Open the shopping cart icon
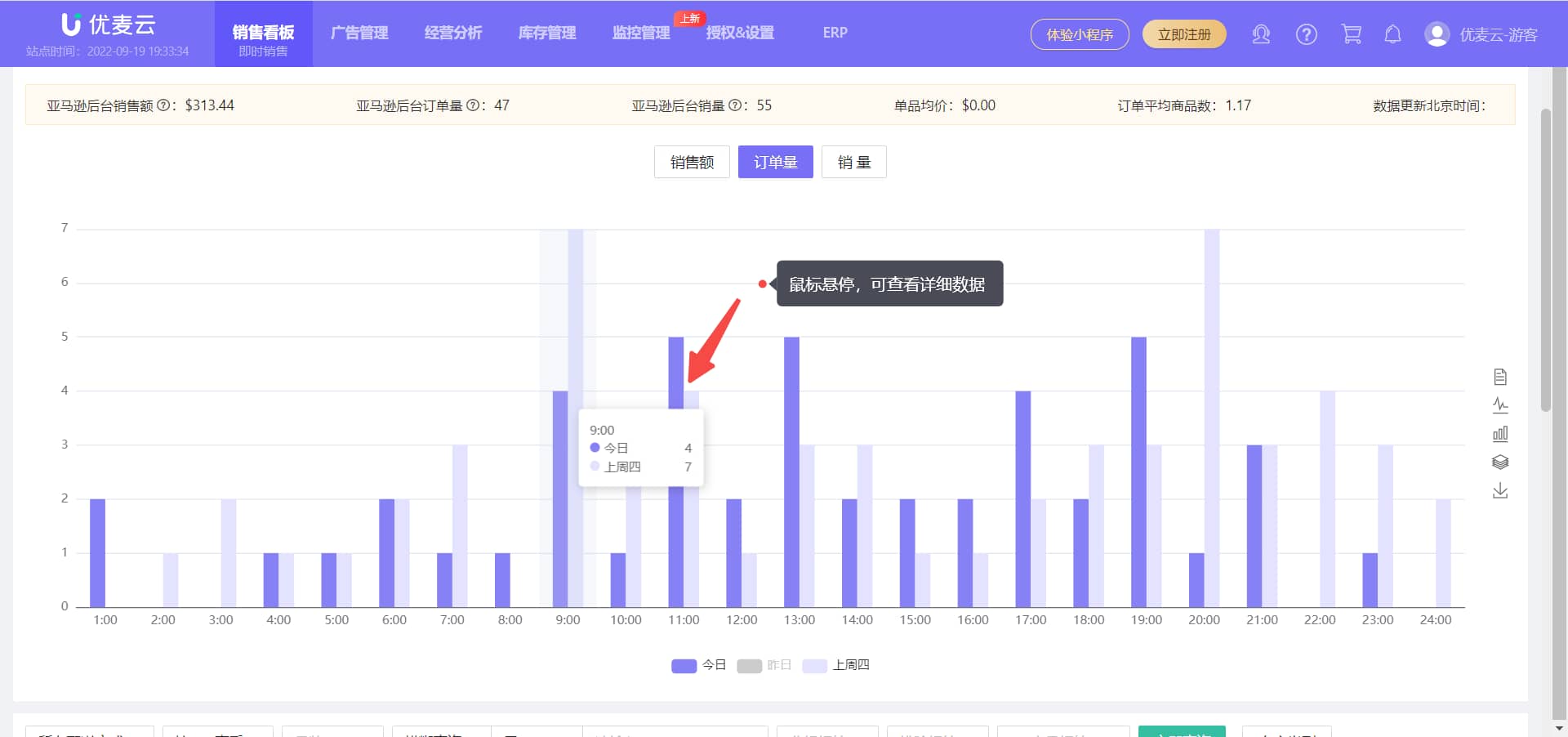 click(1352, 33)
